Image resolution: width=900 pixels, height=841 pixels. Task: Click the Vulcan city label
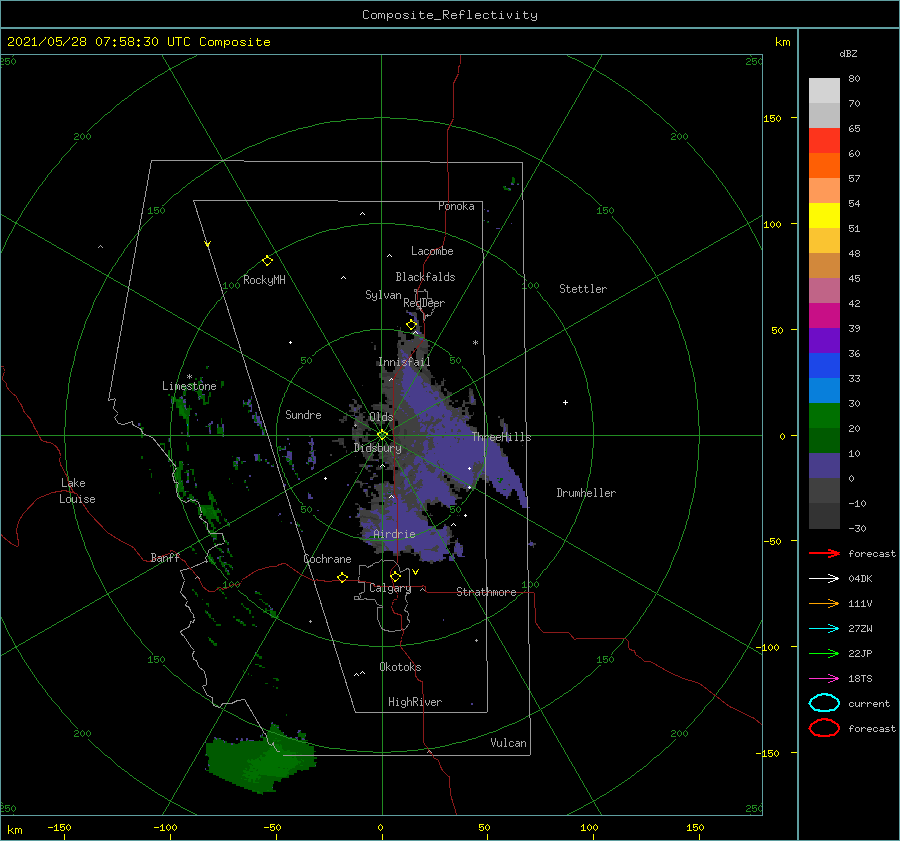[x=509, y=743]
